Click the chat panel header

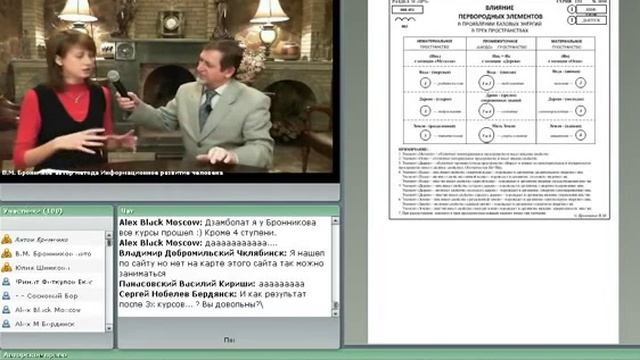[x=229, y=211]
